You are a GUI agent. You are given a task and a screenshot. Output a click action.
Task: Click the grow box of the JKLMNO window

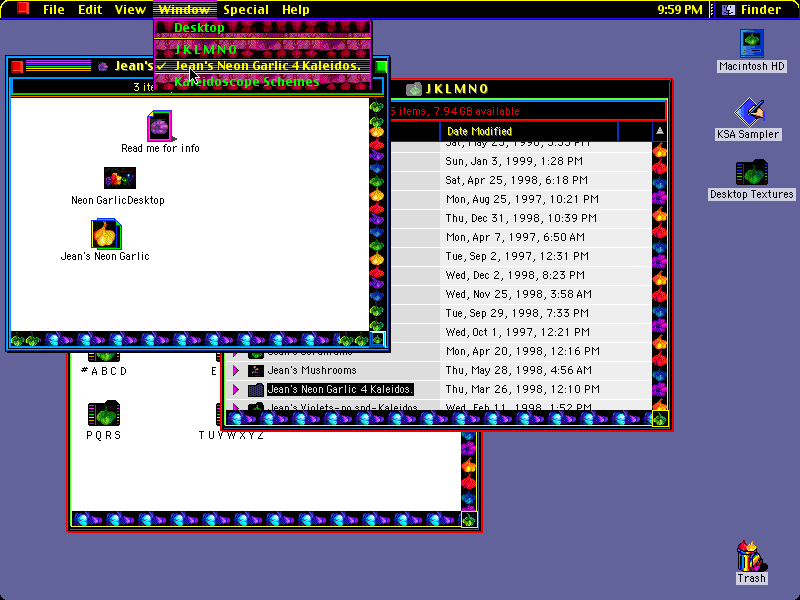pyautogui.click(x=660, y=419)
